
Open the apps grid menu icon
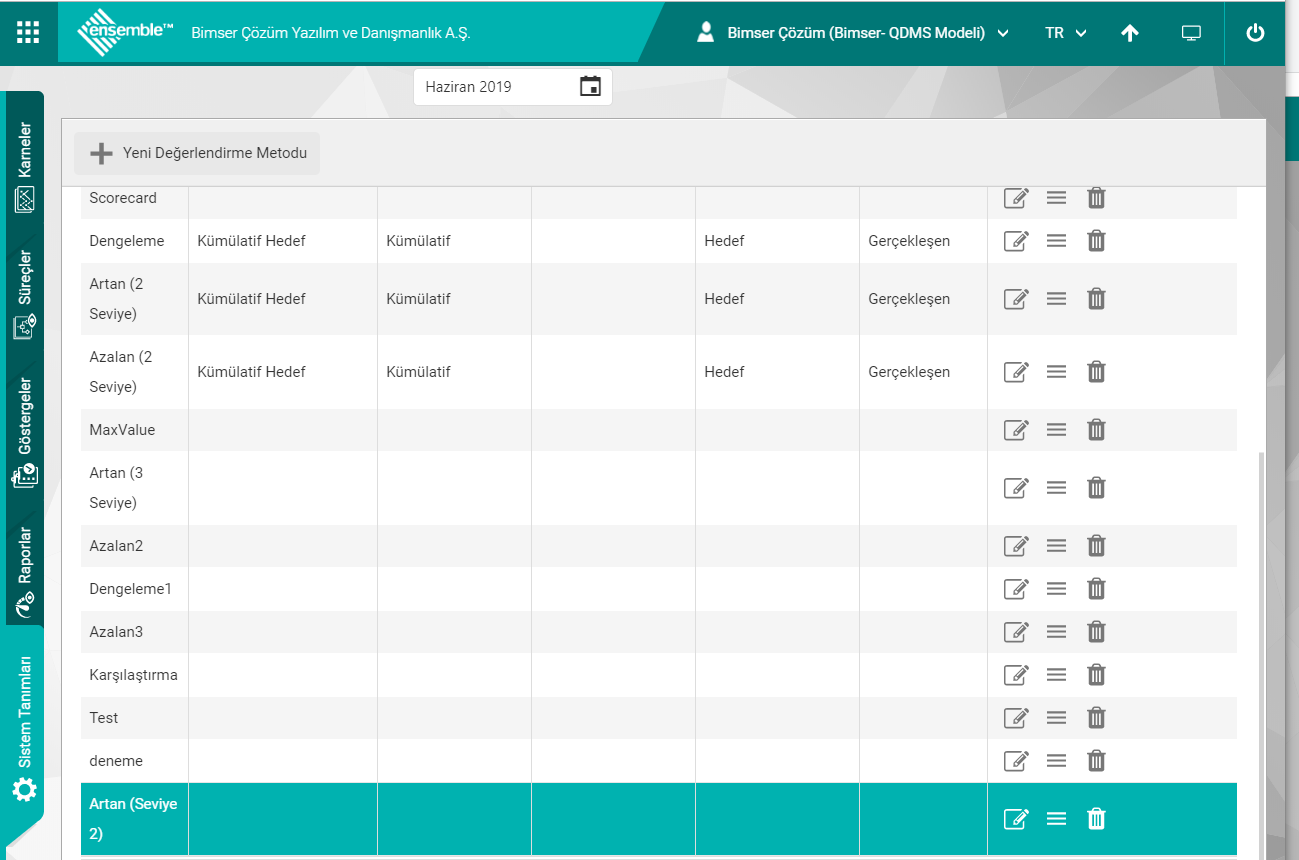tap(28, 32)
